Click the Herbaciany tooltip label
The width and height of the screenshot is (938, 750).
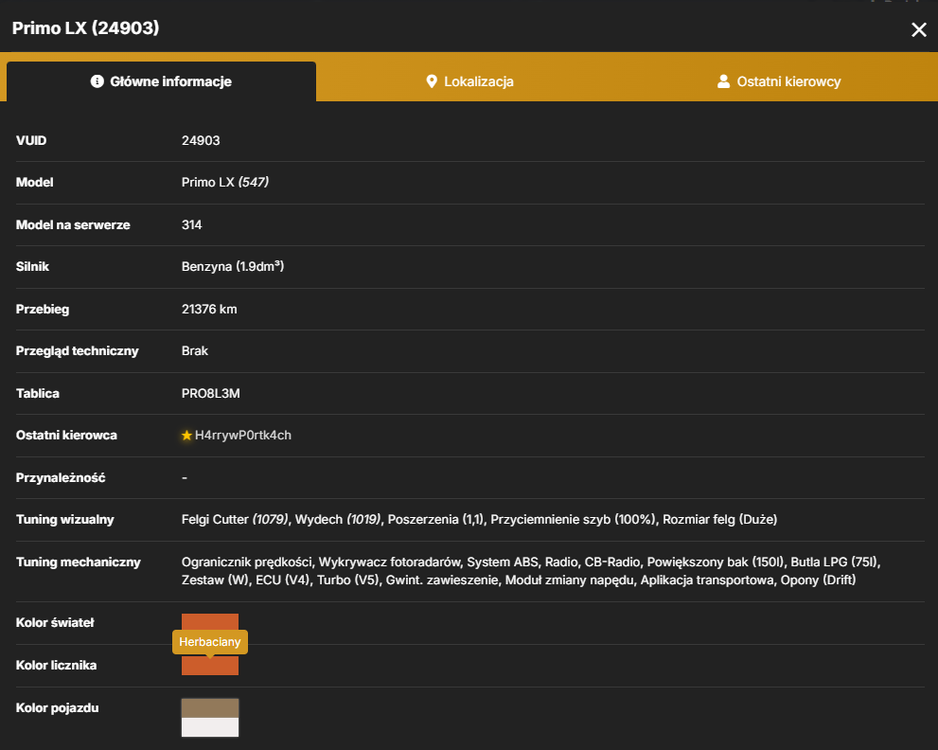(x=210, y=642)
